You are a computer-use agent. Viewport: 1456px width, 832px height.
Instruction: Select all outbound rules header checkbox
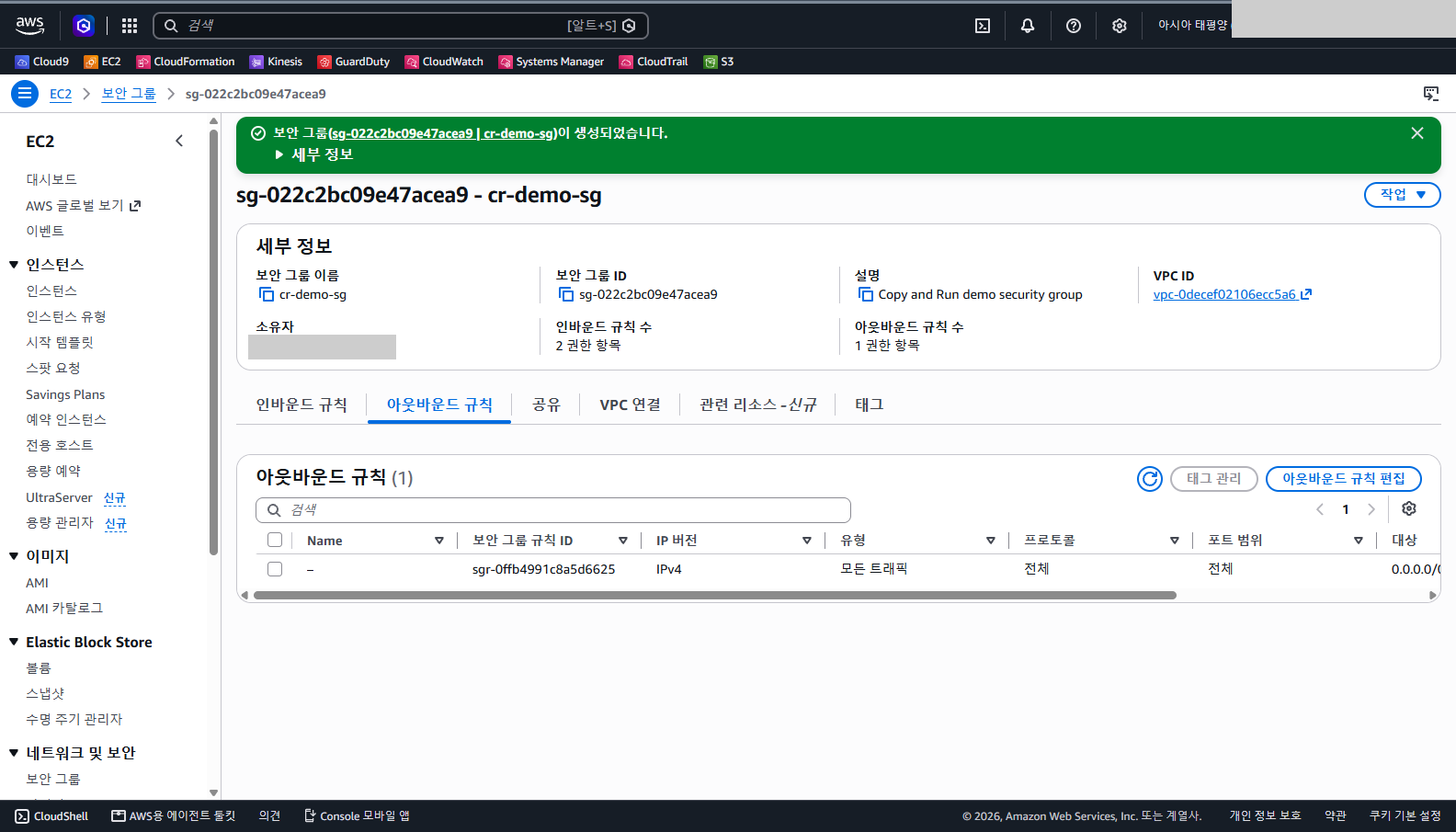coord(275,541)
